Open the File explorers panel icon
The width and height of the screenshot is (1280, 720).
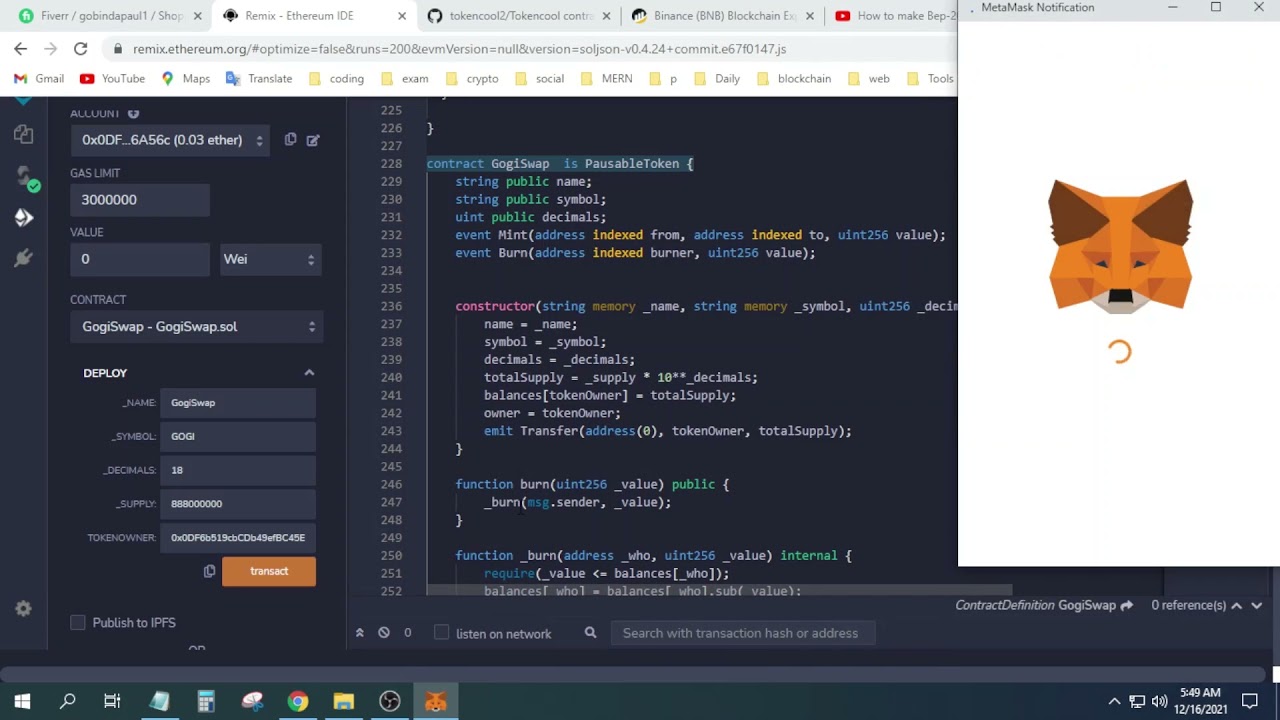(24, 134)
